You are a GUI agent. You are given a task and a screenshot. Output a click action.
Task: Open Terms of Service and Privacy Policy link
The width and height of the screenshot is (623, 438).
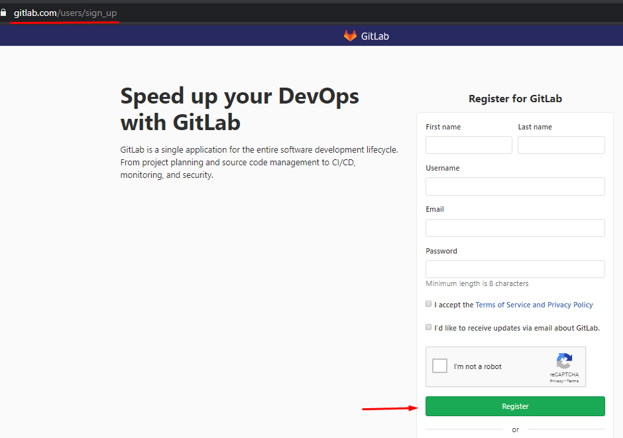(534, 305)
